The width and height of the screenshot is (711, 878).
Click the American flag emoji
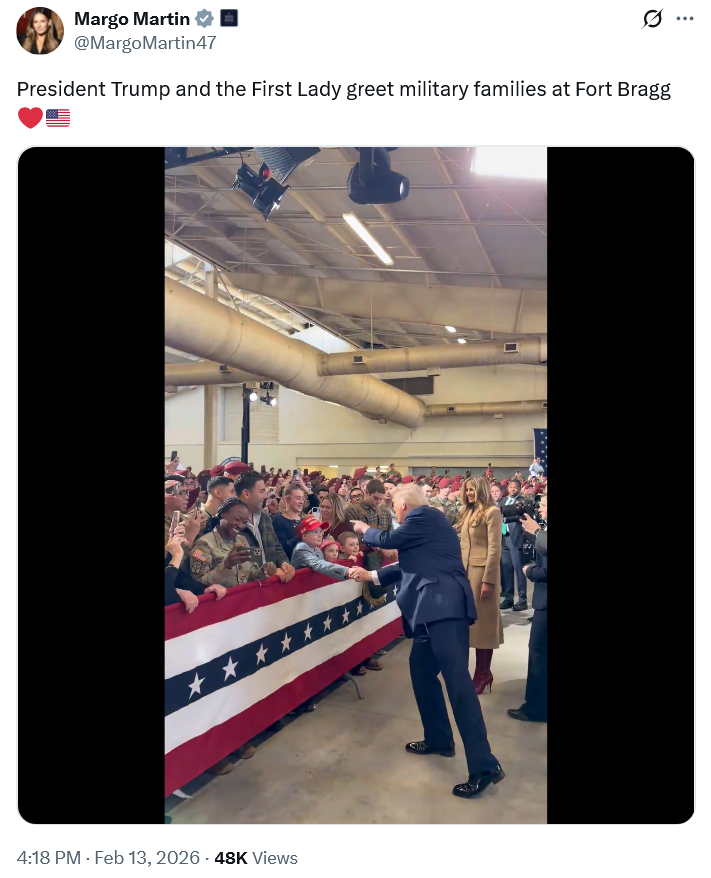pyautogui.click(x=58, y=118)
